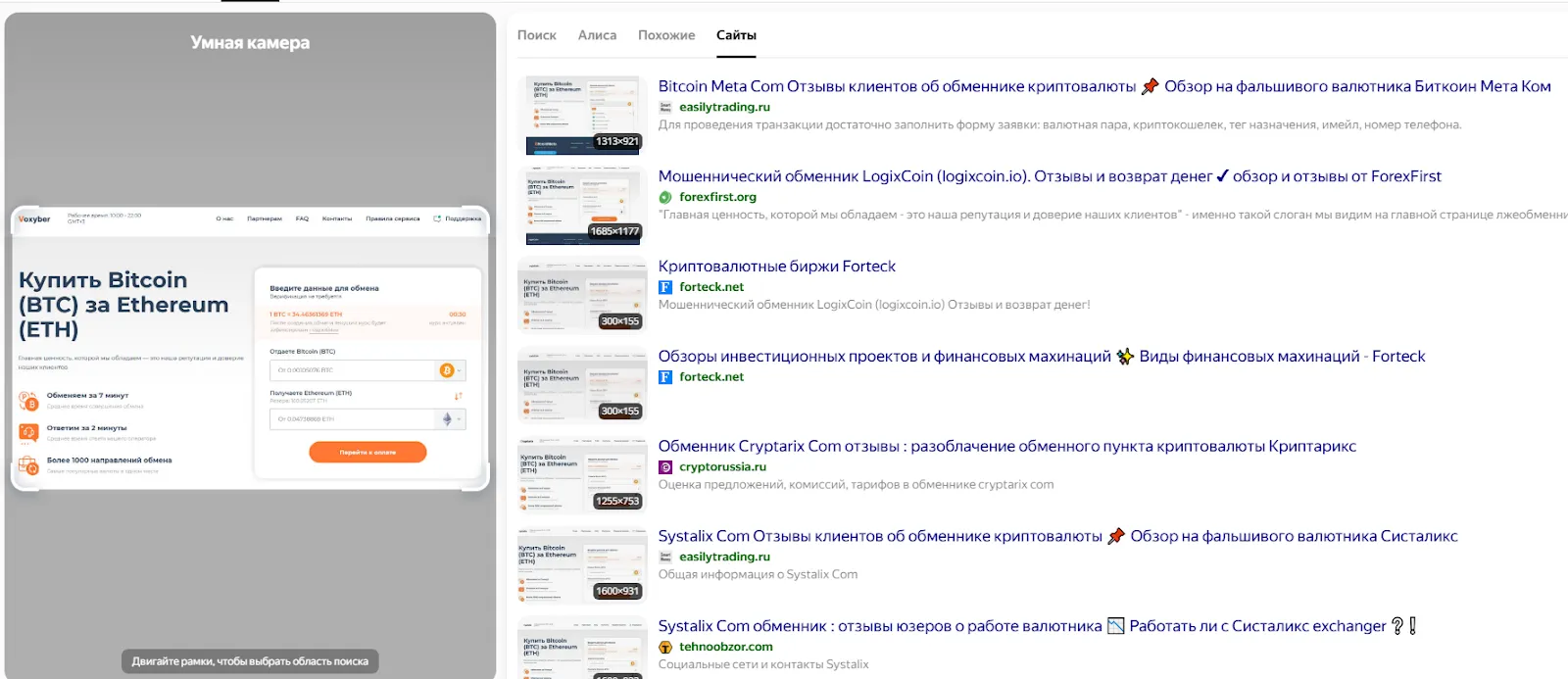Image resolution: width=1568 pixels, height=679 pixels.
Task: Open the Алиса tab
Action: point(598,35)
